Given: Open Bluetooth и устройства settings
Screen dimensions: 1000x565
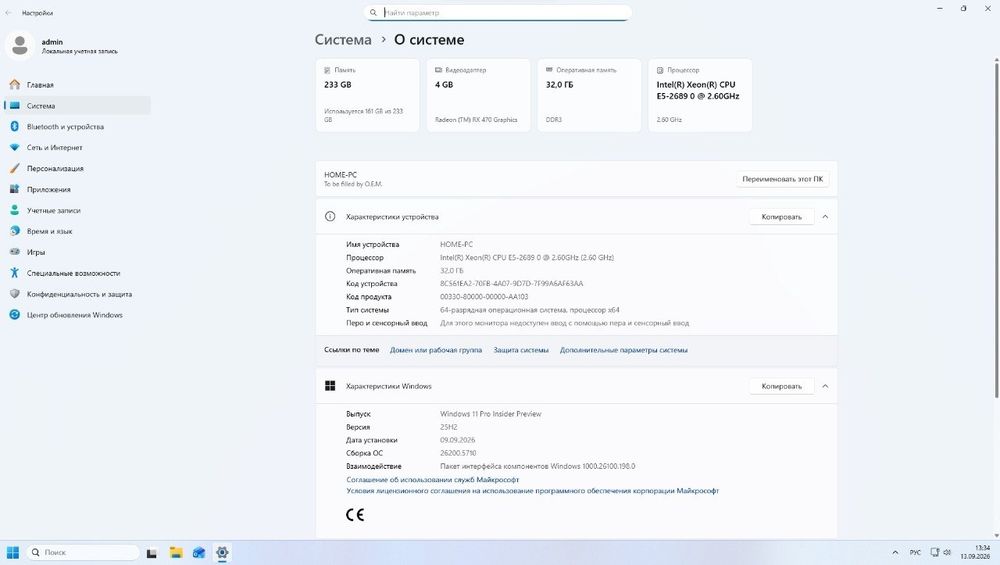Looking at the screenshot, I should (77, 127).
